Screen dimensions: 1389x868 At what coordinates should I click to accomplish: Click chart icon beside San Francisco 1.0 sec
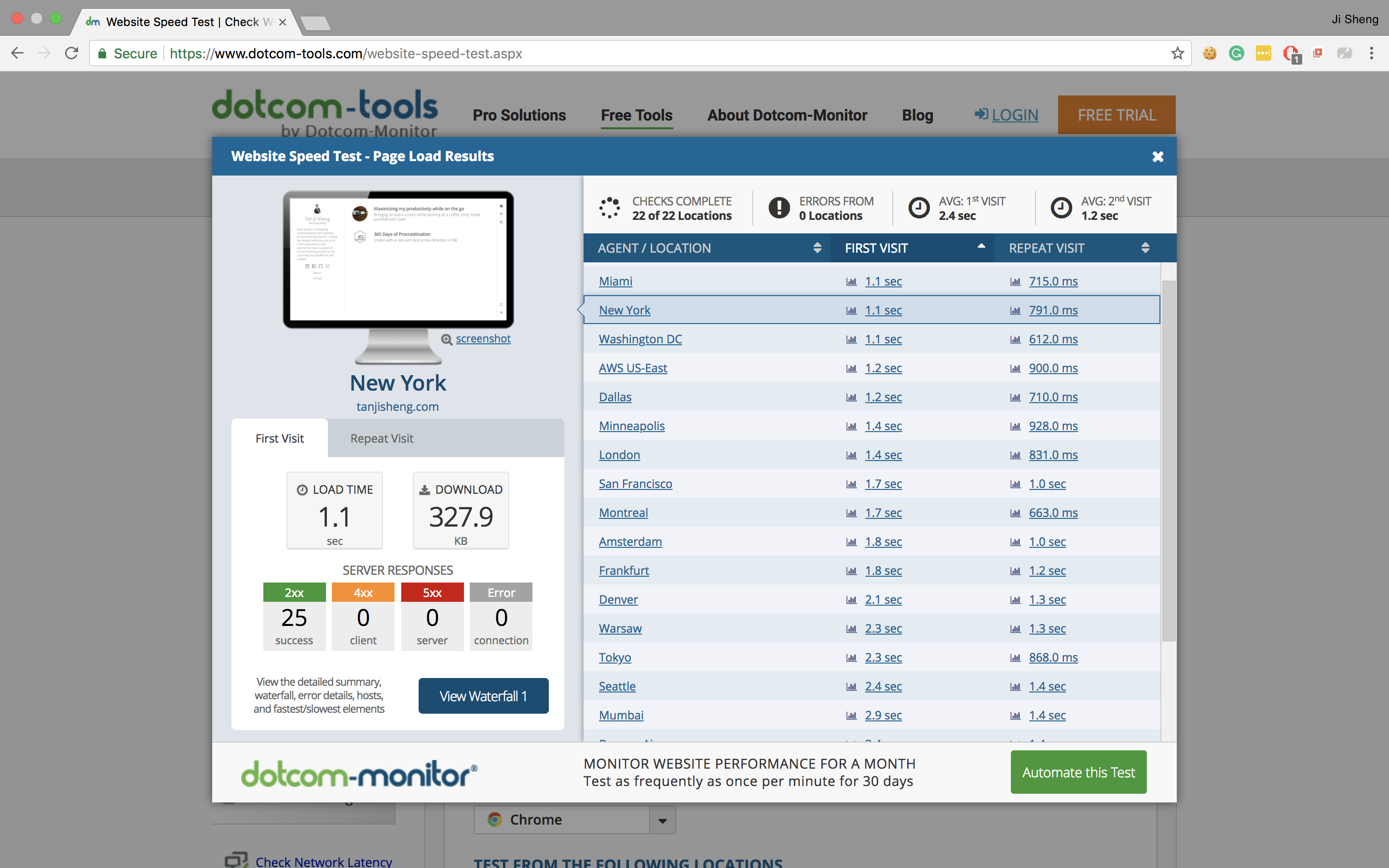(1015, 484)
